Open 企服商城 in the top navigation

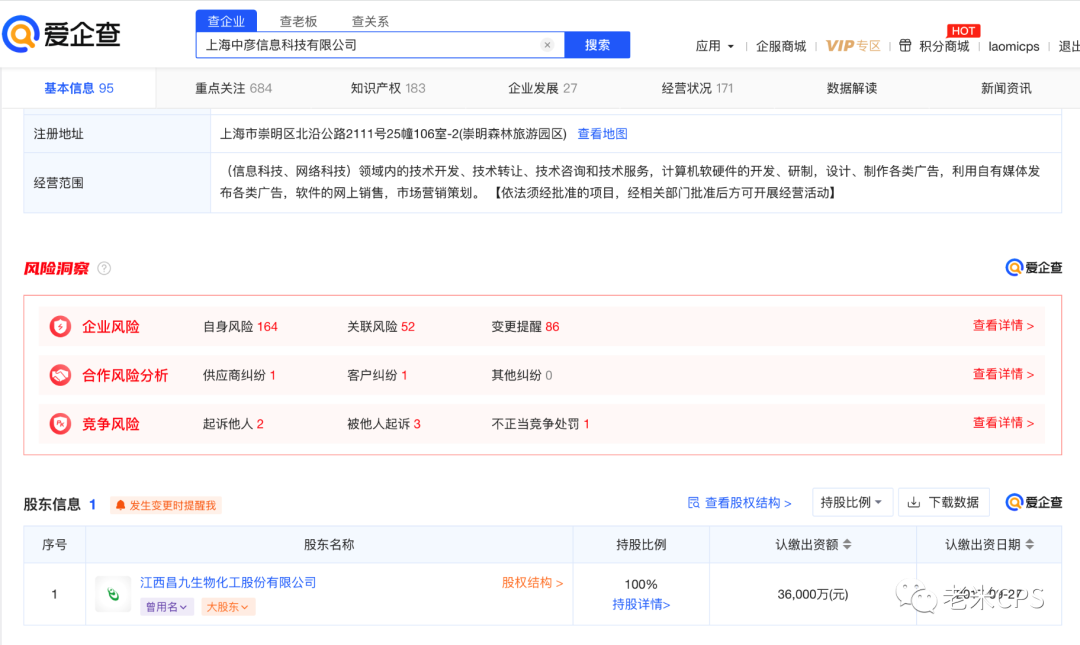tap(781, 46)
